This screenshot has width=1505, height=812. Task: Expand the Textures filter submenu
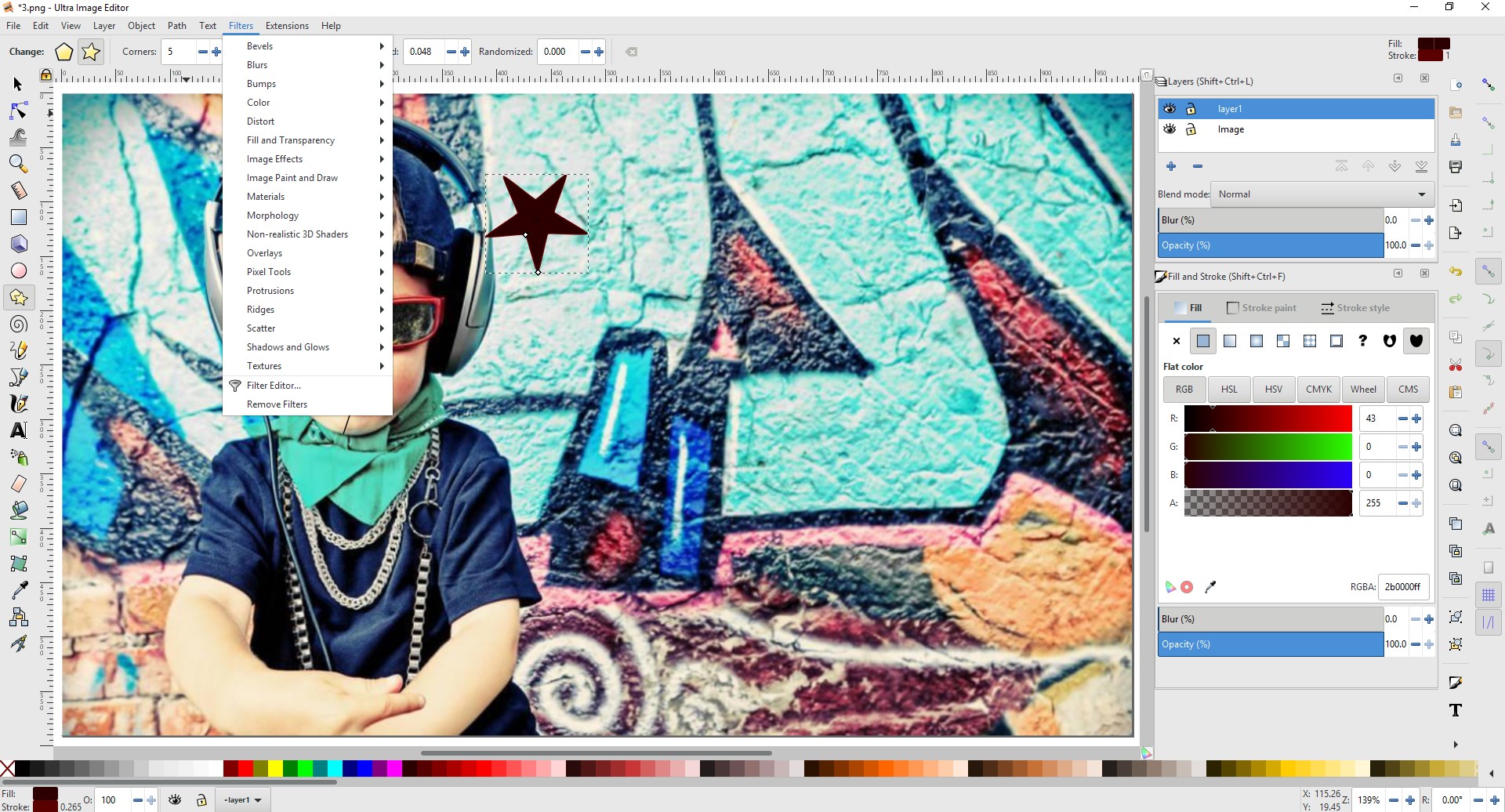(x=308, y=366)
